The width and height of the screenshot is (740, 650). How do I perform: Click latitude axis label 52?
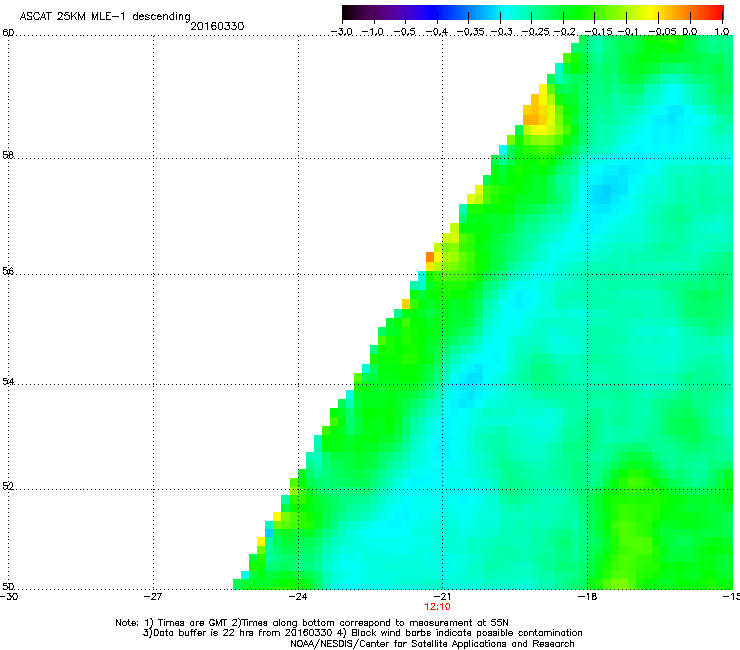point(8,486)
